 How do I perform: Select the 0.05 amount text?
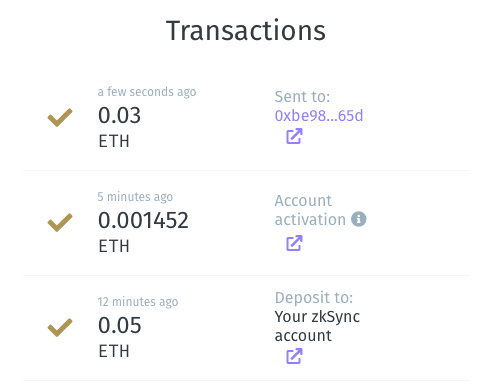point(120,325)
